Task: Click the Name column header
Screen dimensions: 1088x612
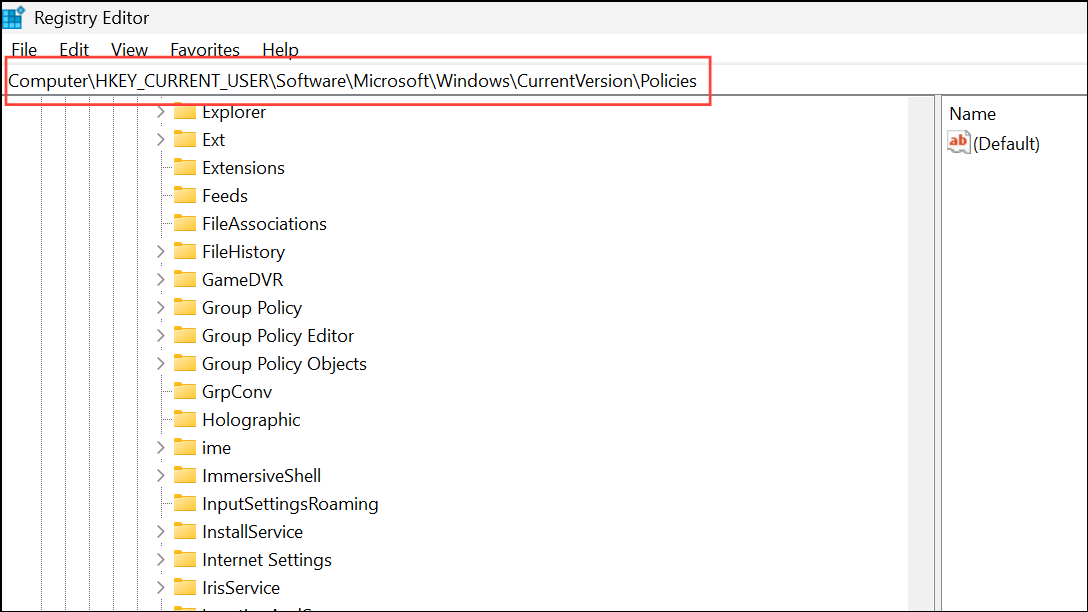Action: pos(972,113)
